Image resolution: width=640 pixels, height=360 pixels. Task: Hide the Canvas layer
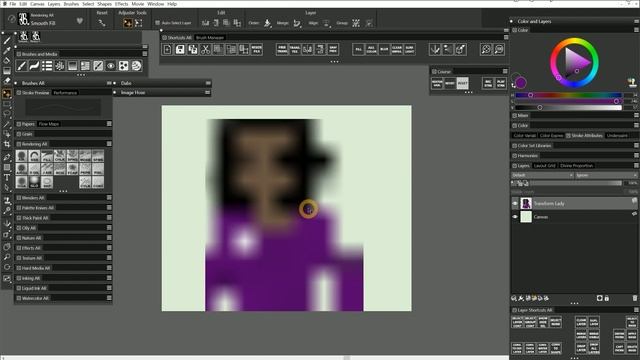pos(515,217)
